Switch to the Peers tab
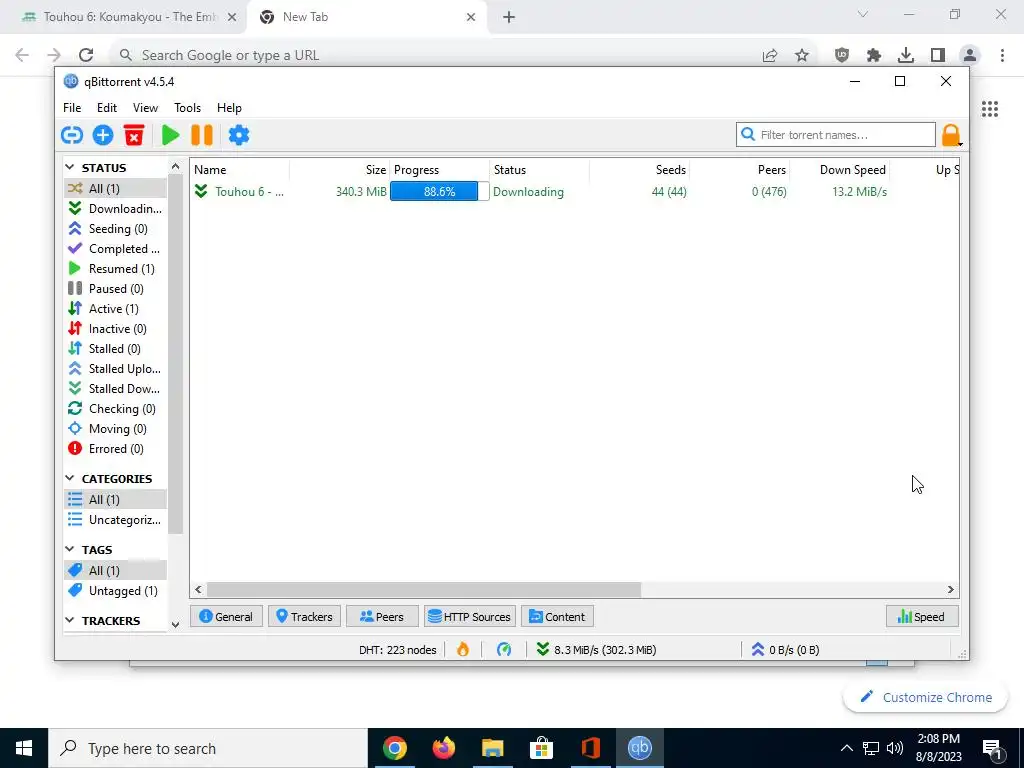The height and width of the screenshot is (768, 1024). (382, 616)
